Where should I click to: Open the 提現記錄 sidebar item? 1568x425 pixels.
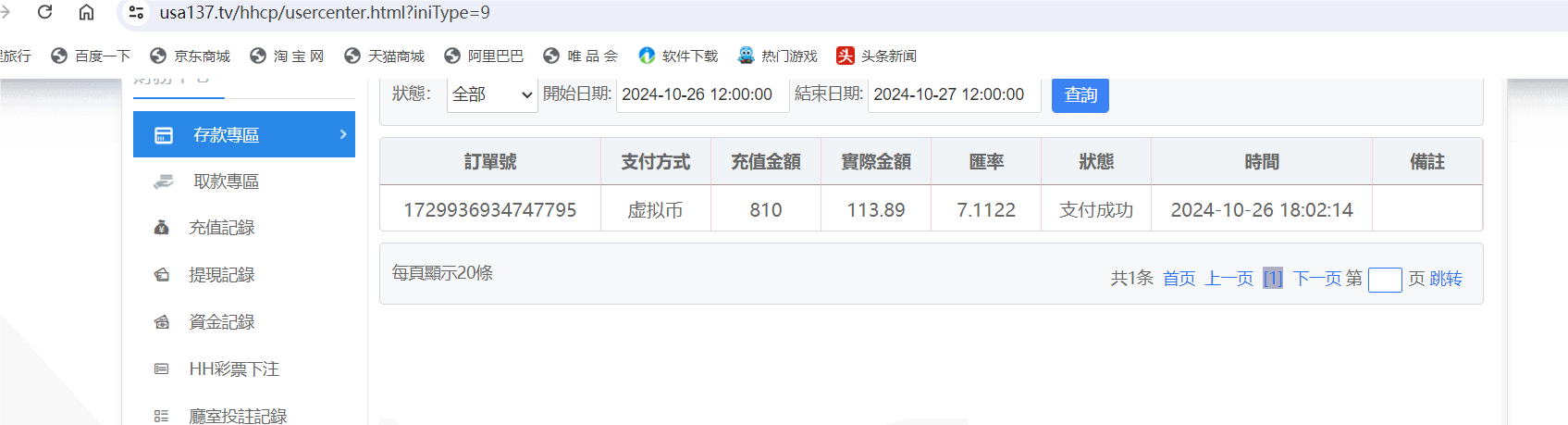[221, 275]
